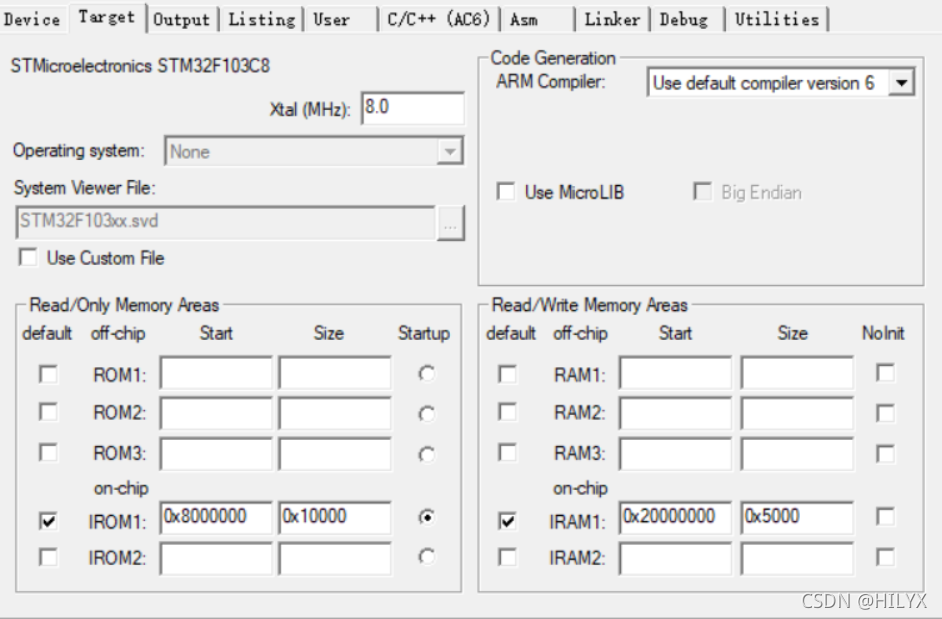The height and width of the screenshot is (619, 942).
Task: Open the Utilities tab
Action: [777, 19]
